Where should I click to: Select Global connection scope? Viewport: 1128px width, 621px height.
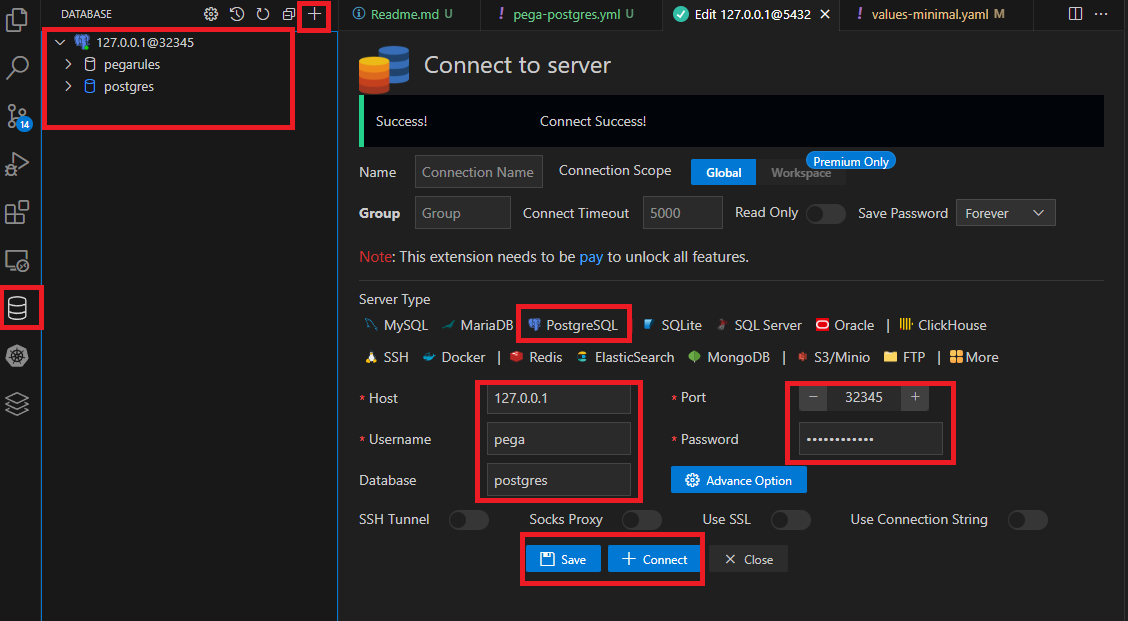click(x=723, y=172)
